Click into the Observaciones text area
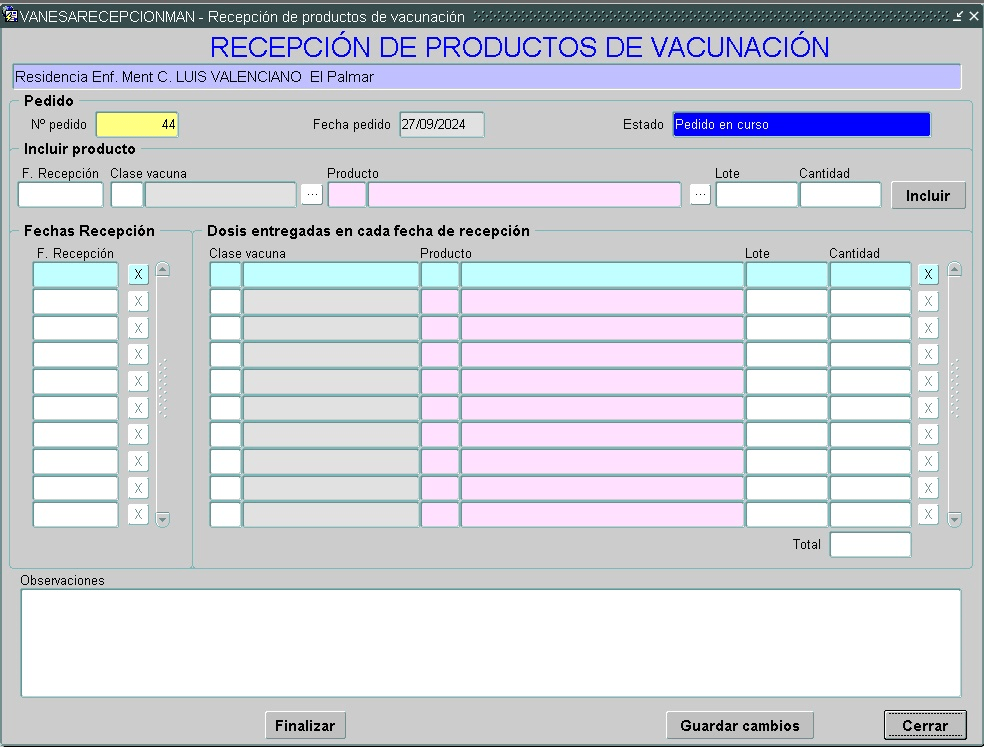Viewport: 984px width, 747px height. (490, 642)
